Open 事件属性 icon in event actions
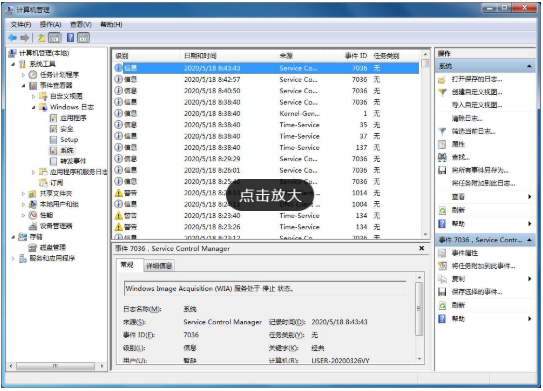This screenshot has height=391, width=543. click(442, 253)
